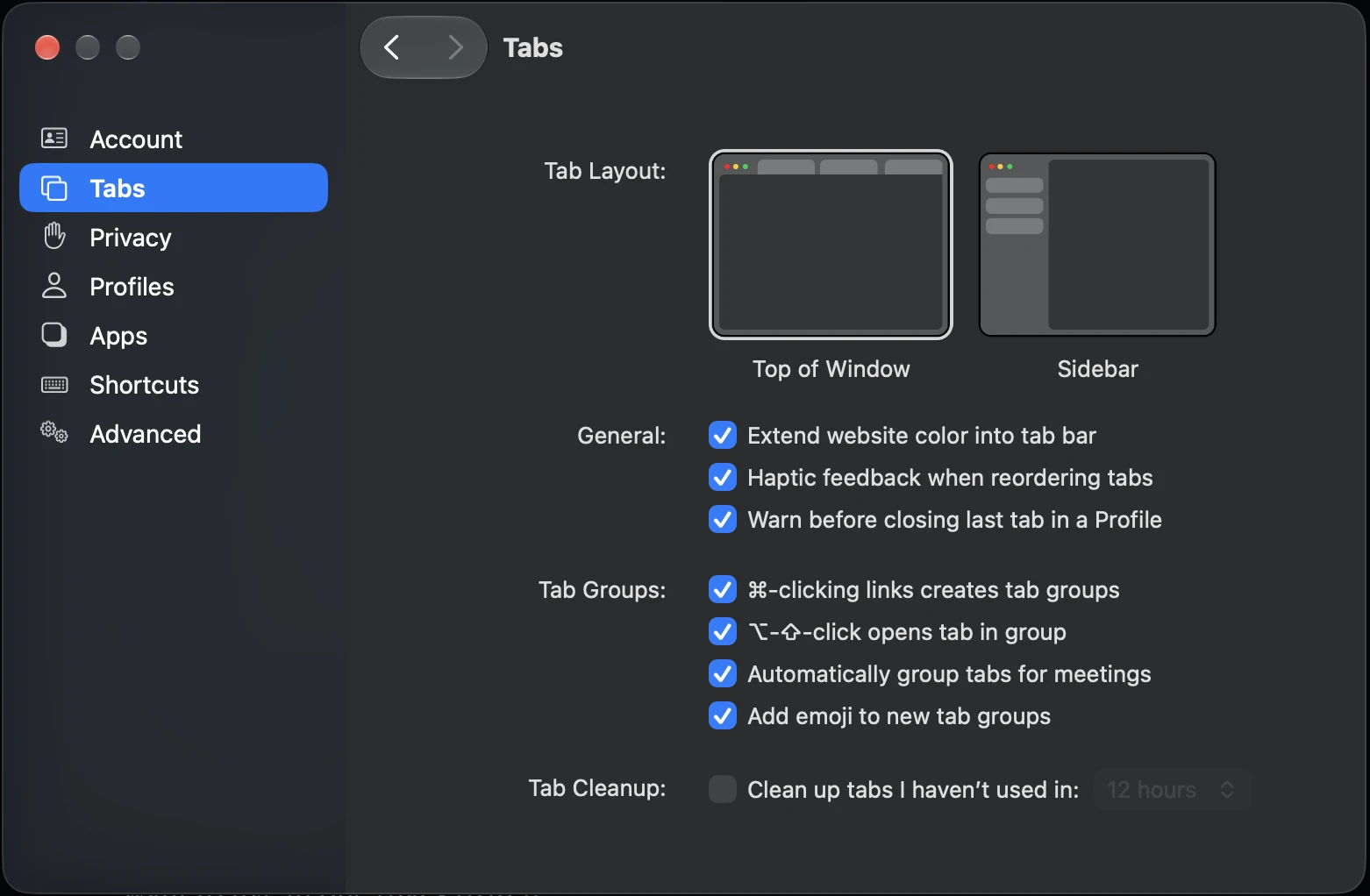The width and height of the screenshot is (1370, 896).
Task: Click the Apps rounded-square icon
Action: [54, 335]
